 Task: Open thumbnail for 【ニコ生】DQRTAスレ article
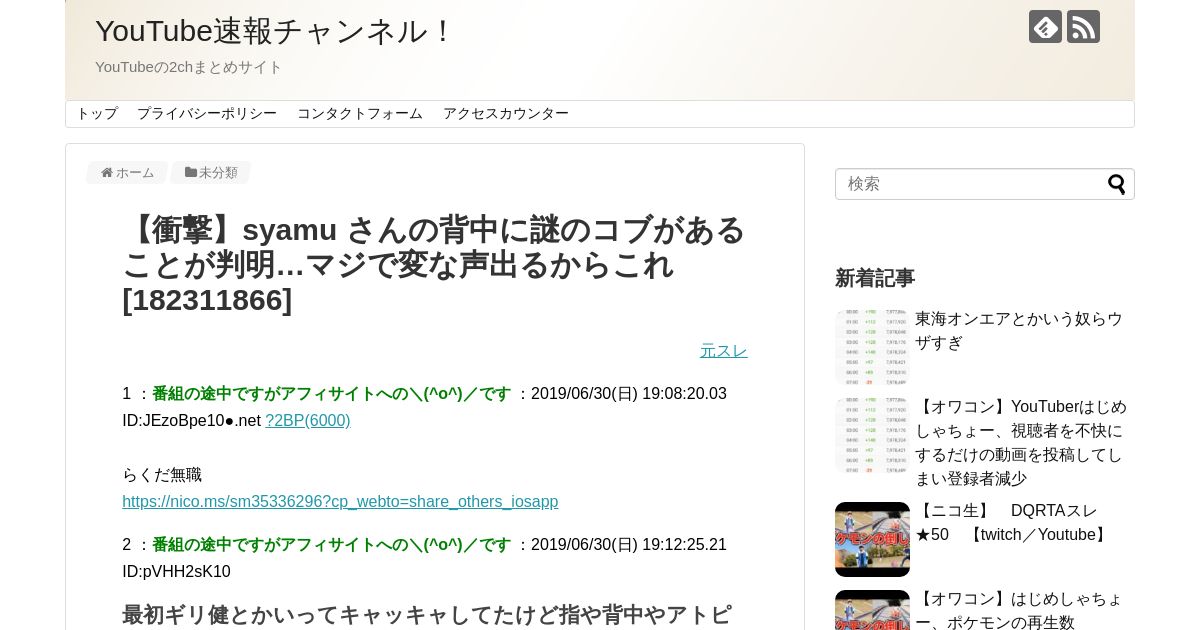[x=872, y=539]
